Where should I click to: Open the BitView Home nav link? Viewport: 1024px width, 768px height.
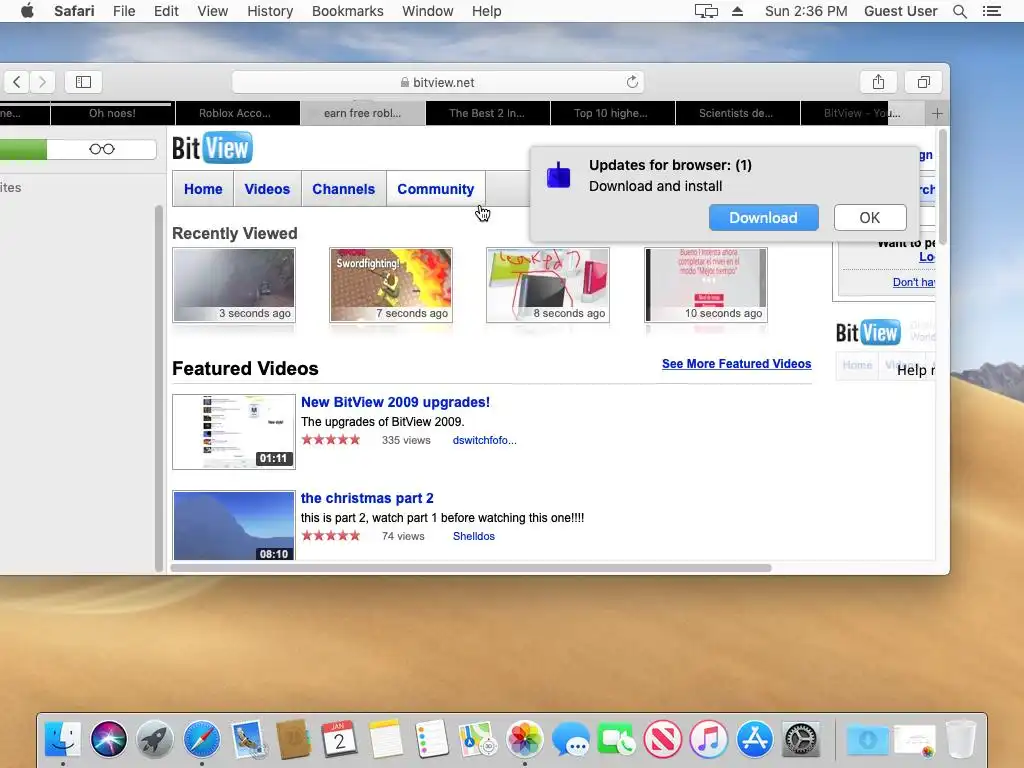(x=203, y=189)
